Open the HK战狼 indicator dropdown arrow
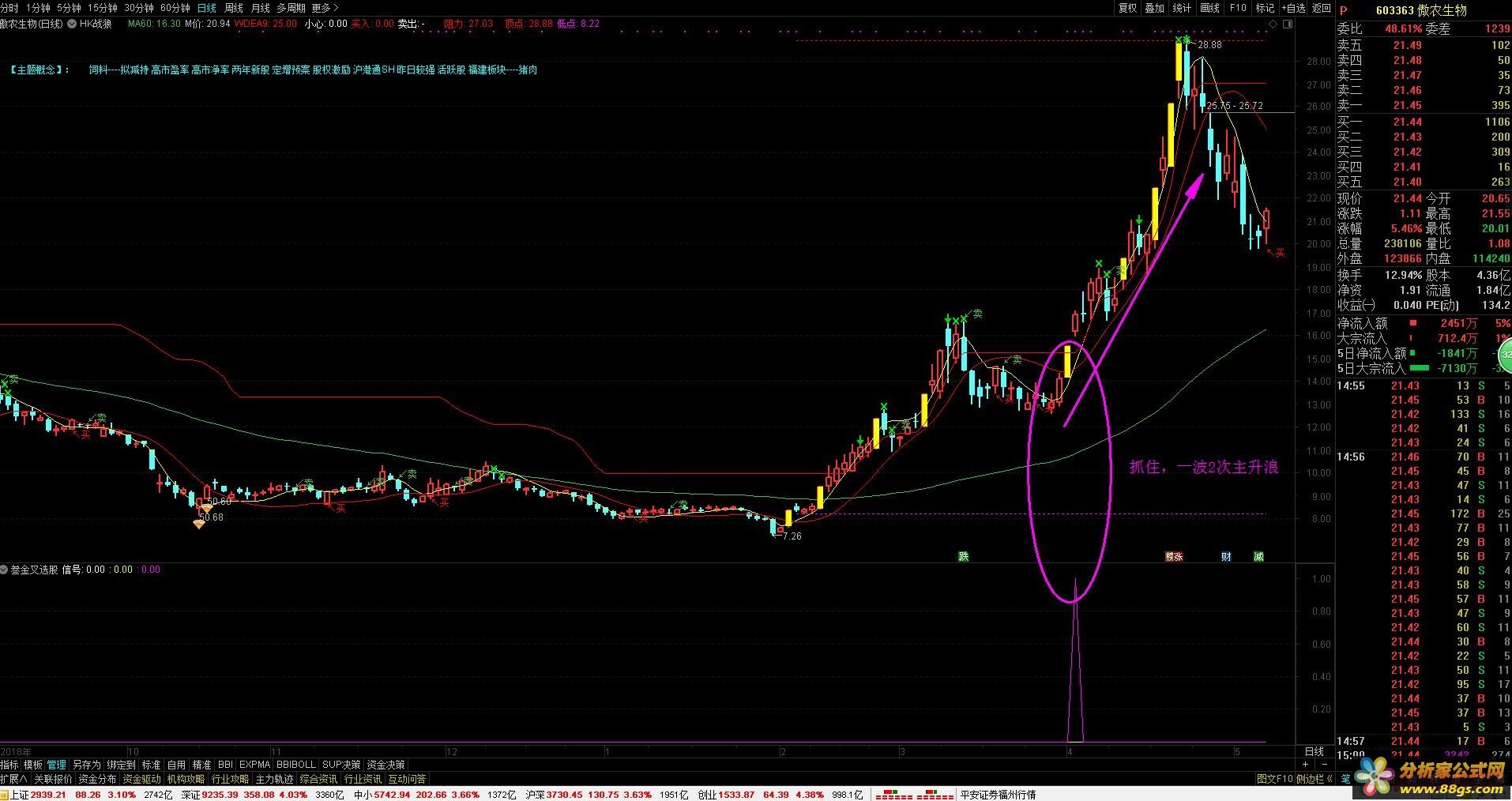The height and width of the screenshot is (801, 1512). (72, 24)
